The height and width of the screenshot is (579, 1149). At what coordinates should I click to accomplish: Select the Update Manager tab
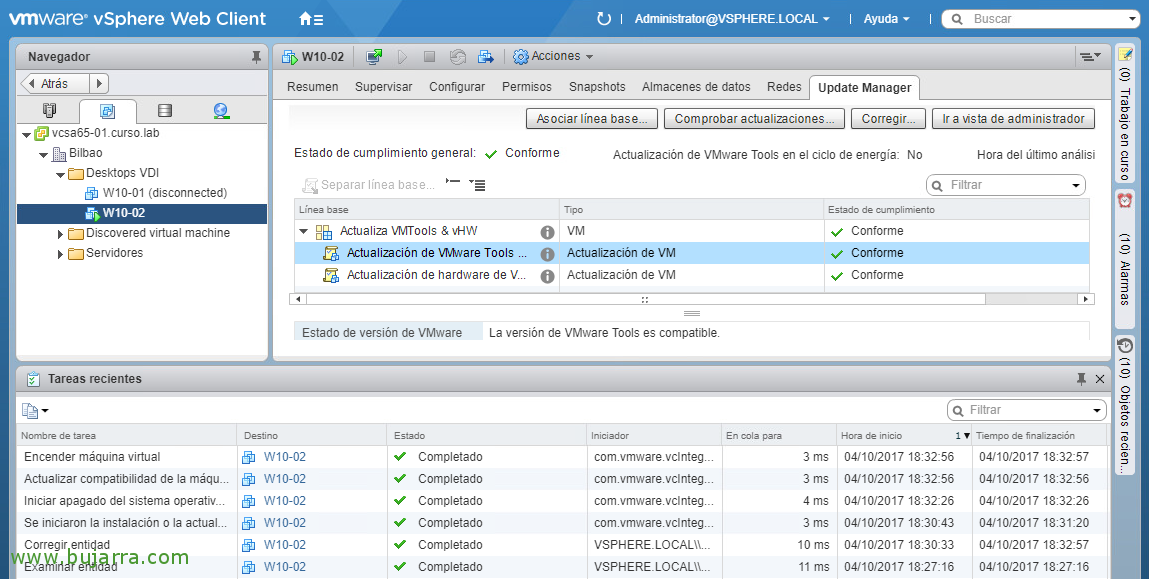point(865,87)
